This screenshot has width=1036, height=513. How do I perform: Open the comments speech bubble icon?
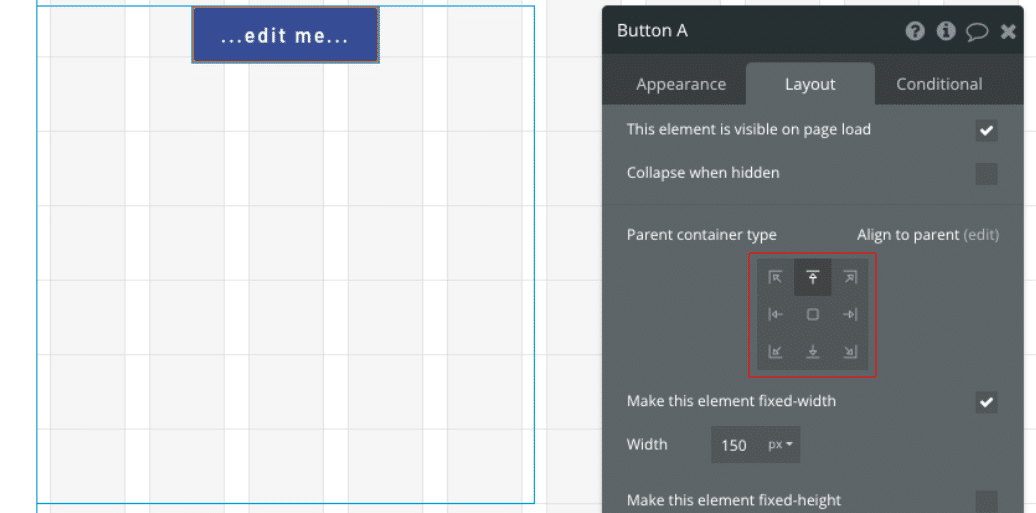click(977, 32)
